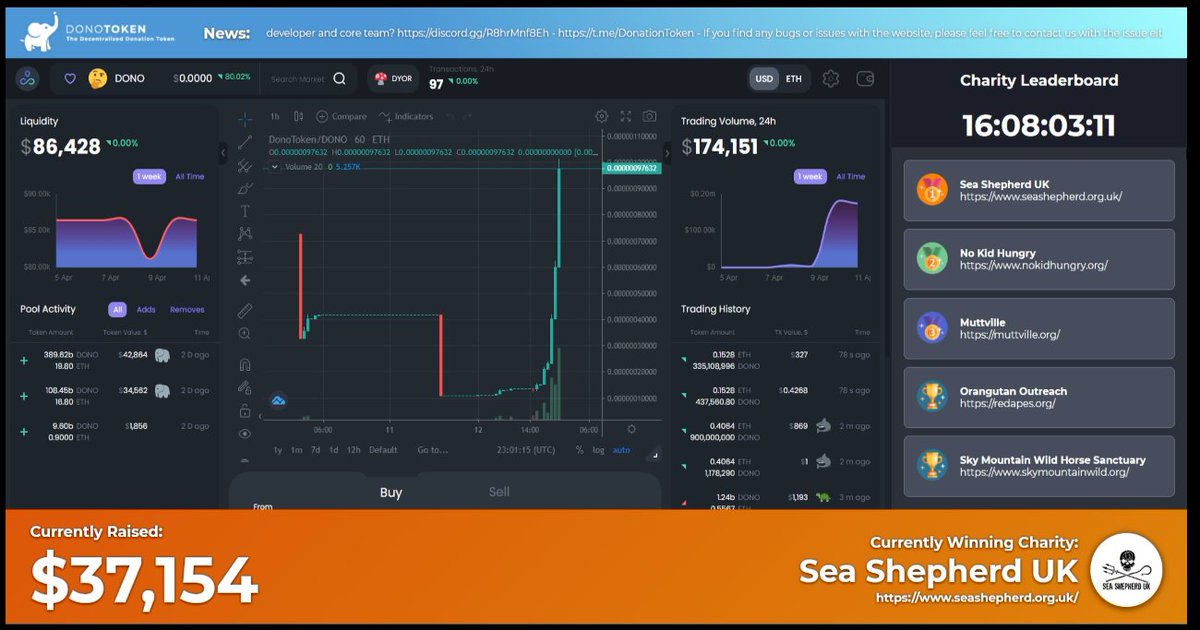1200x630 pixels.
Task: Open the chart settings gear icon
Action: click(x=601, y=116)
